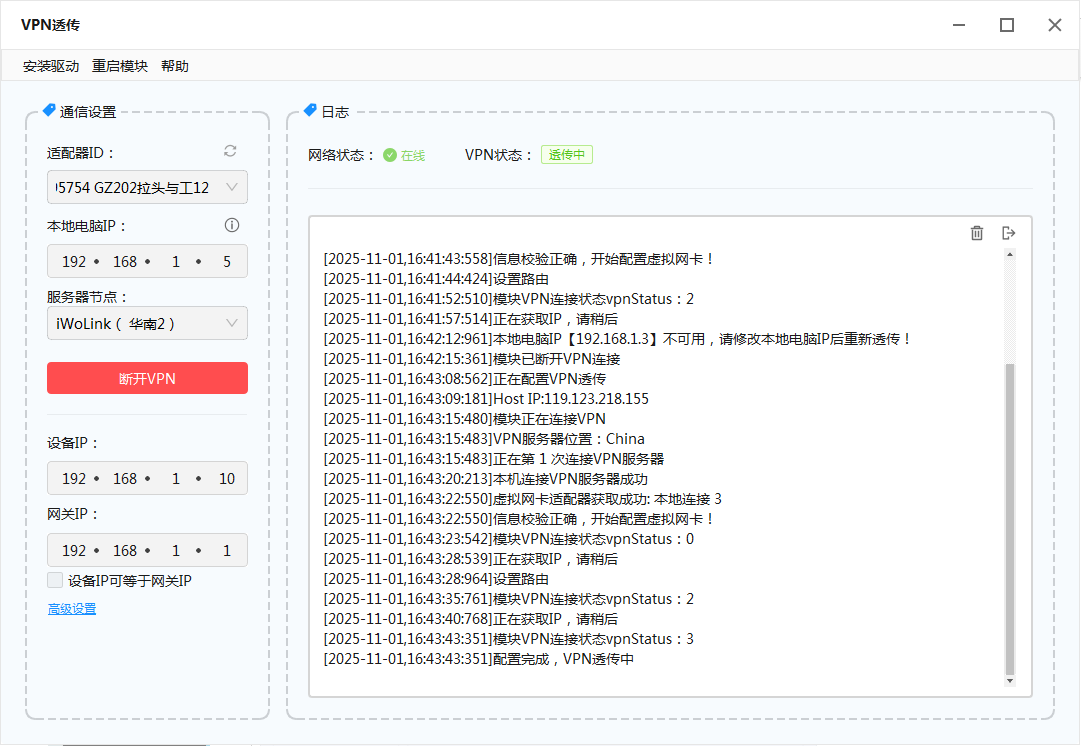The height and width of the screenshot is (746, 1081).
Task: Click the log scrollbar down arrow
Action: click(x=1010, y=681)
